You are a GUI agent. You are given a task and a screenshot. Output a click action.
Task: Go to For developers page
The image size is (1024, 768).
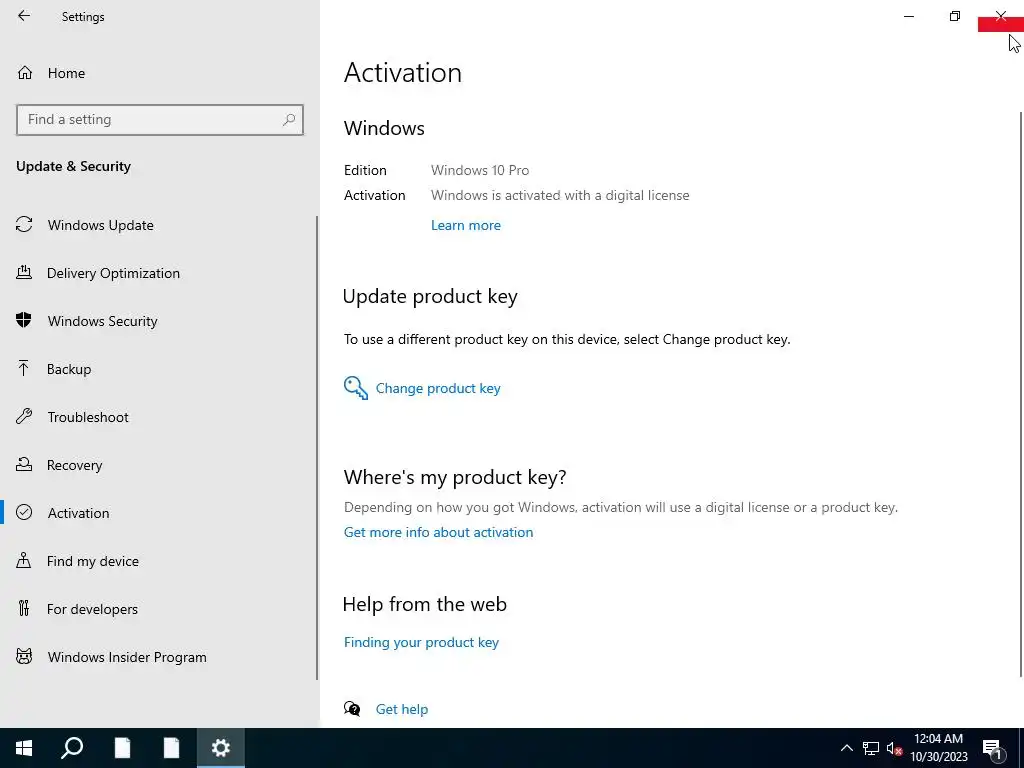92,609
